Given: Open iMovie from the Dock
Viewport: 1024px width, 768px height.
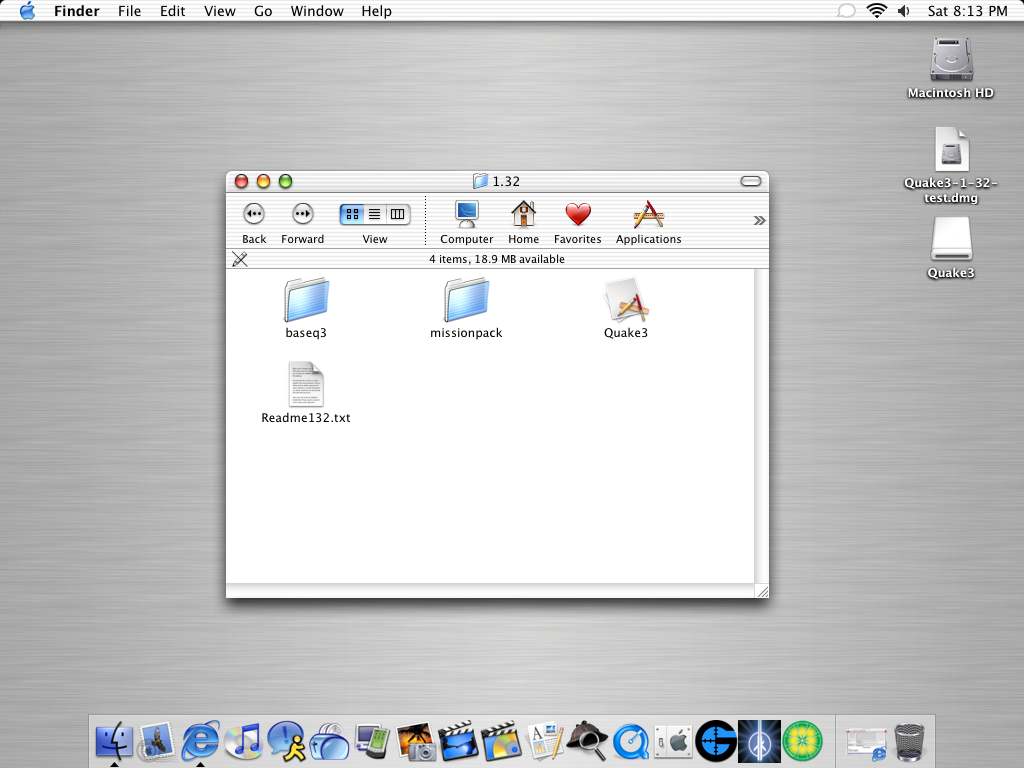Looking at the screenshot, I should pos(458,741).
